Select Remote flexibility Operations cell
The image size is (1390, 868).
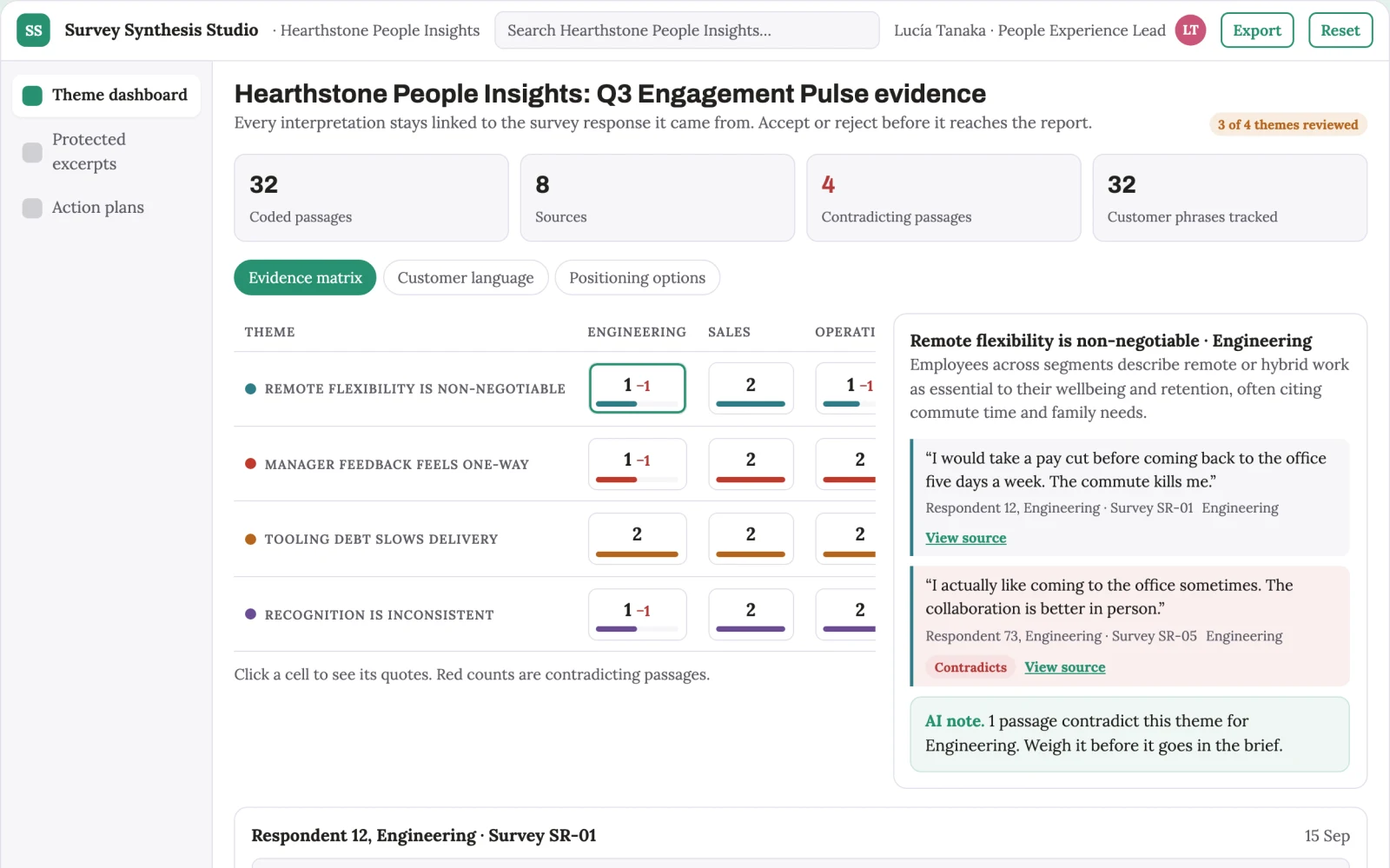coord(846,388)
